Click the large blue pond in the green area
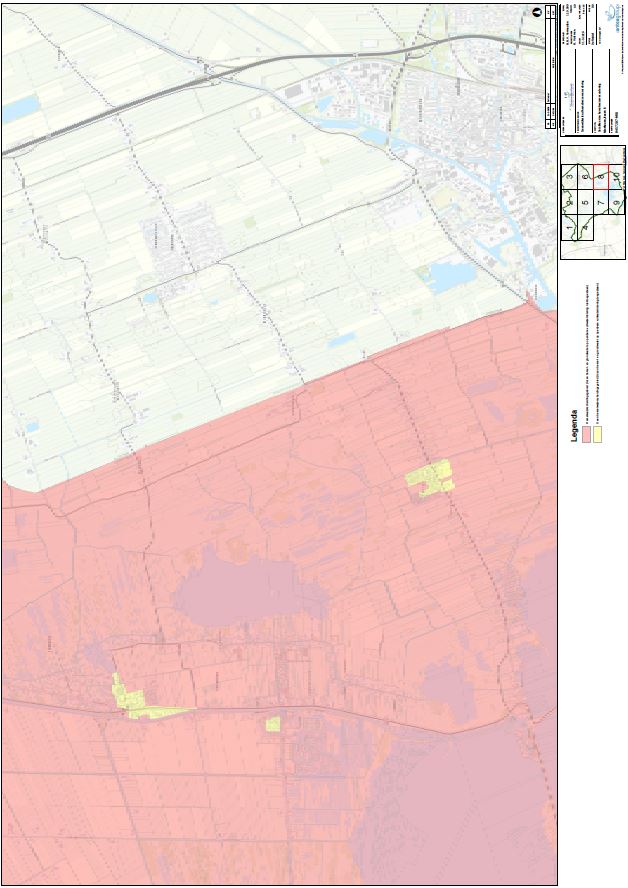The image size is (628, 888). [x=446, y=277]
